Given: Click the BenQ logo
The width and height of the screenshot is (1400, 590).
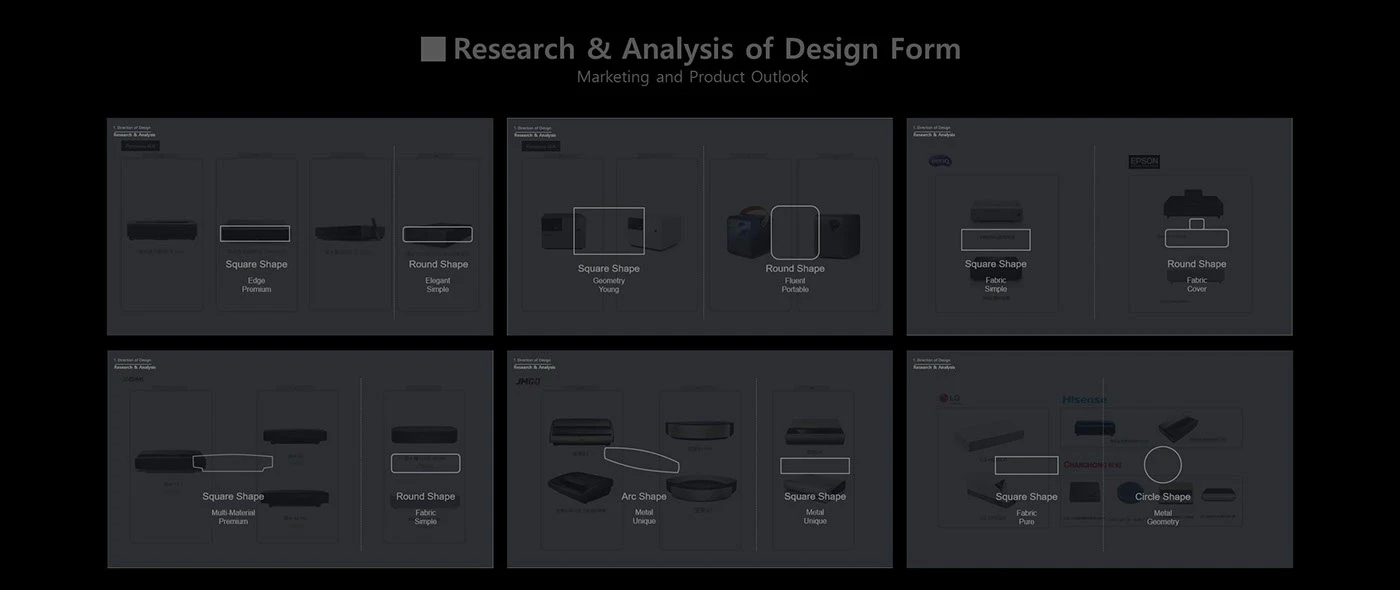Looking at the screenshot, I should click(x=940, y=161).
